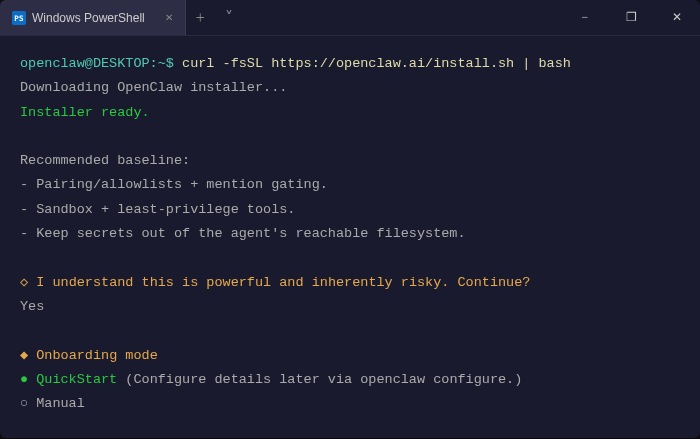Click the green bullet beside QuickStart
The image size is (700, 439).
pos(24,379)
